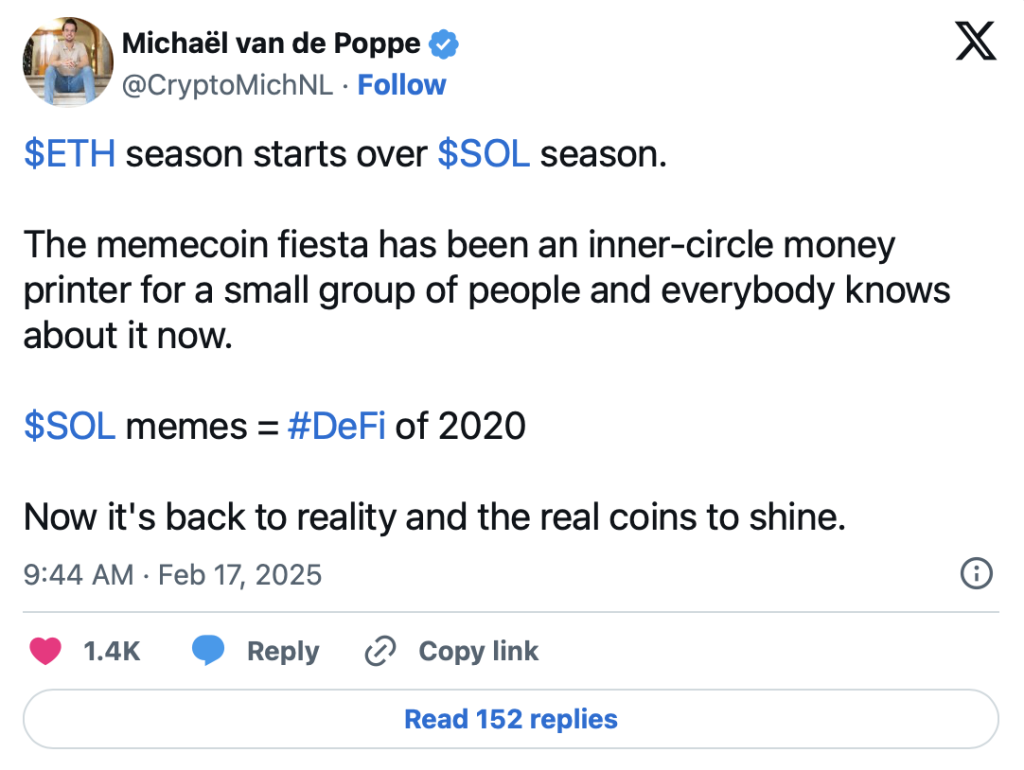Click the first $SOL cashtag in the tweet
1024x770 pixels.
(483, 155)
